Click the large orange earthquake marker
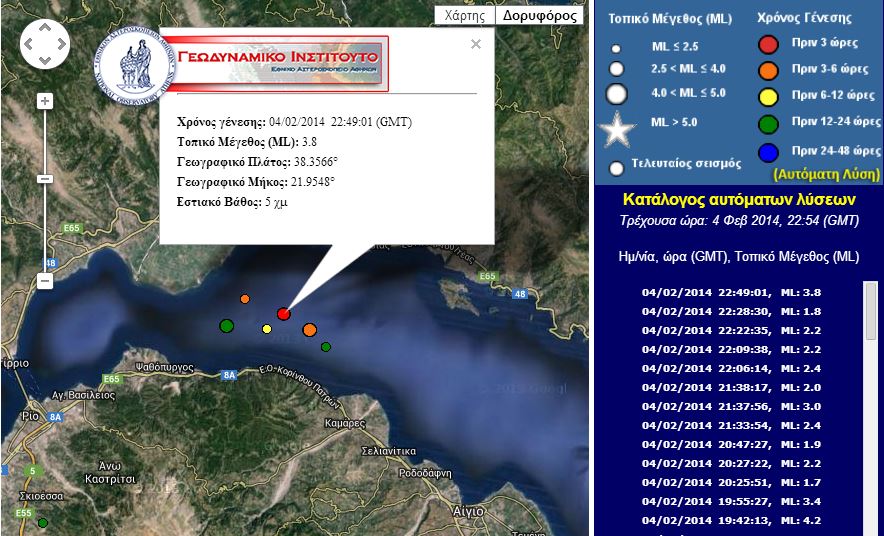 click(x=310, y=330)
